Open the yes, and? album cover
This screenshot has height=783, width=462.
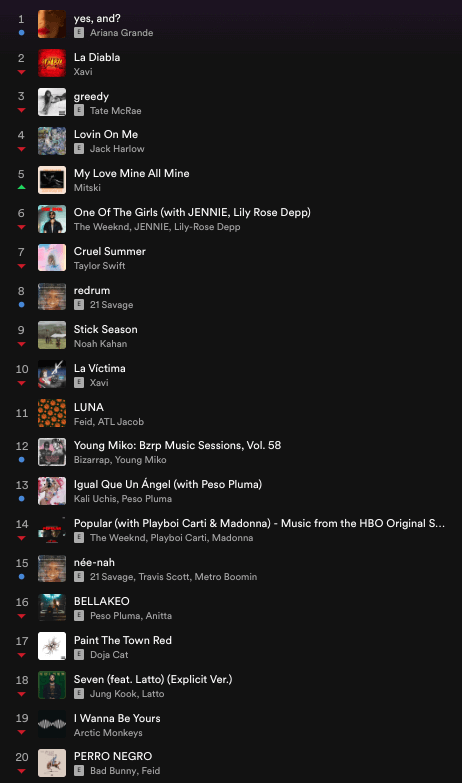[52, 24]
